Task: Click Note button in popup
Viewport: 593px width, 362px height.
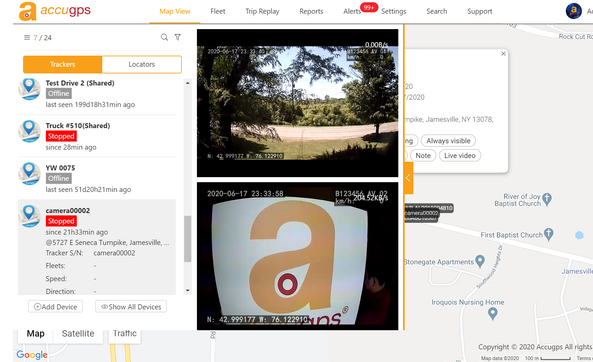Action: (423, 155)
